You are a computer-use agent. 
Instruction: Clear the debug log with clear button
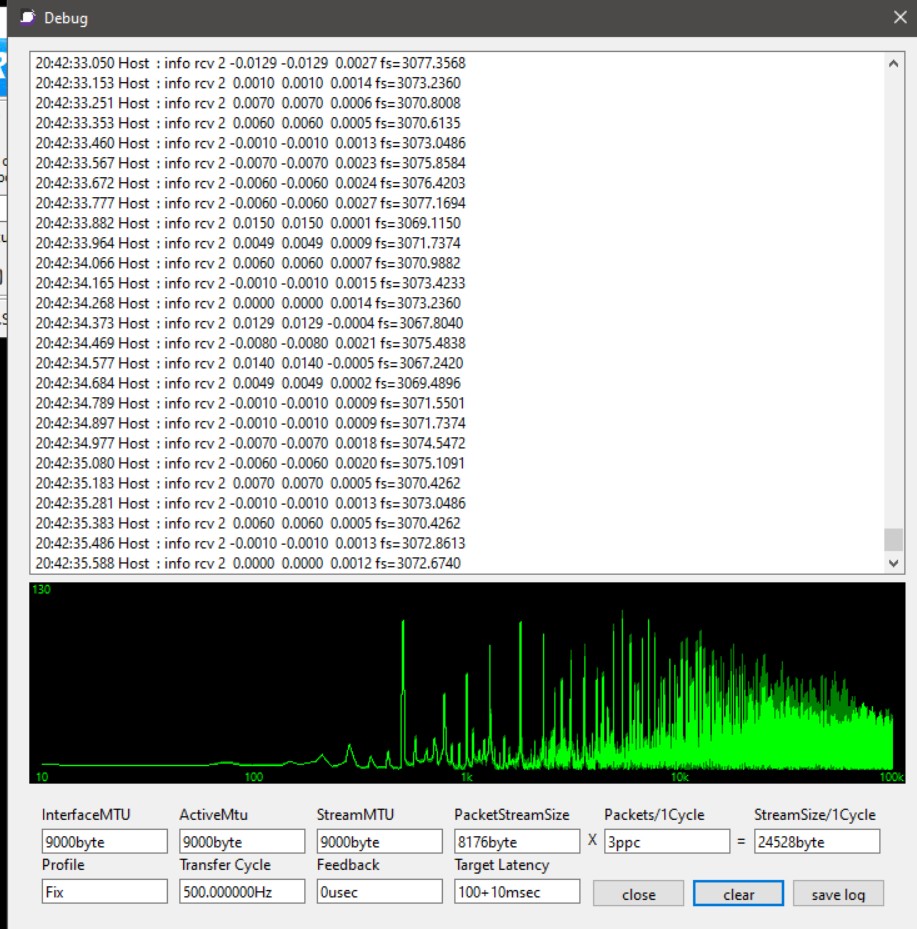click(x=738, y=894)
